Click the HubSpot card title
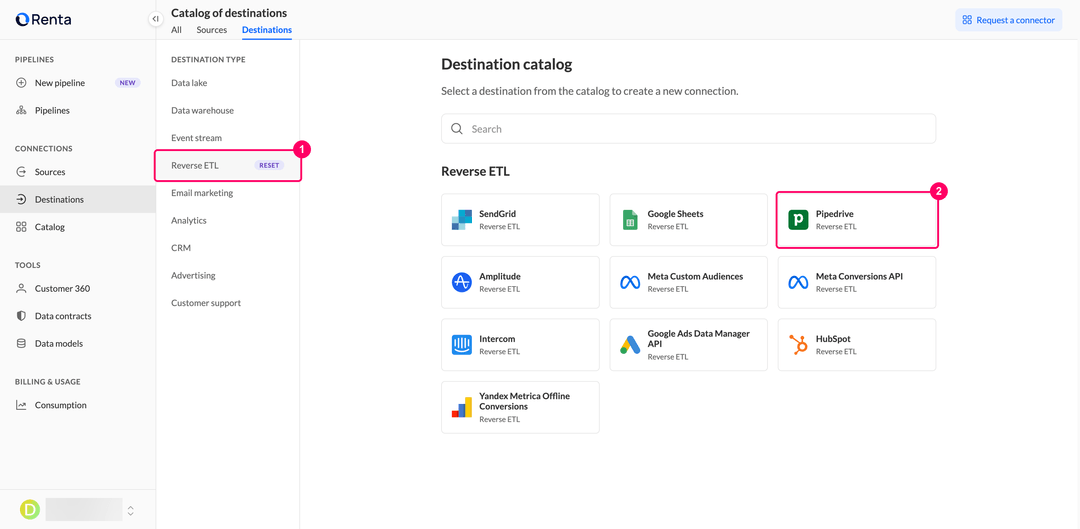Image resolution: width=1080 pixels, height=529 pixels. coord(833,339)
